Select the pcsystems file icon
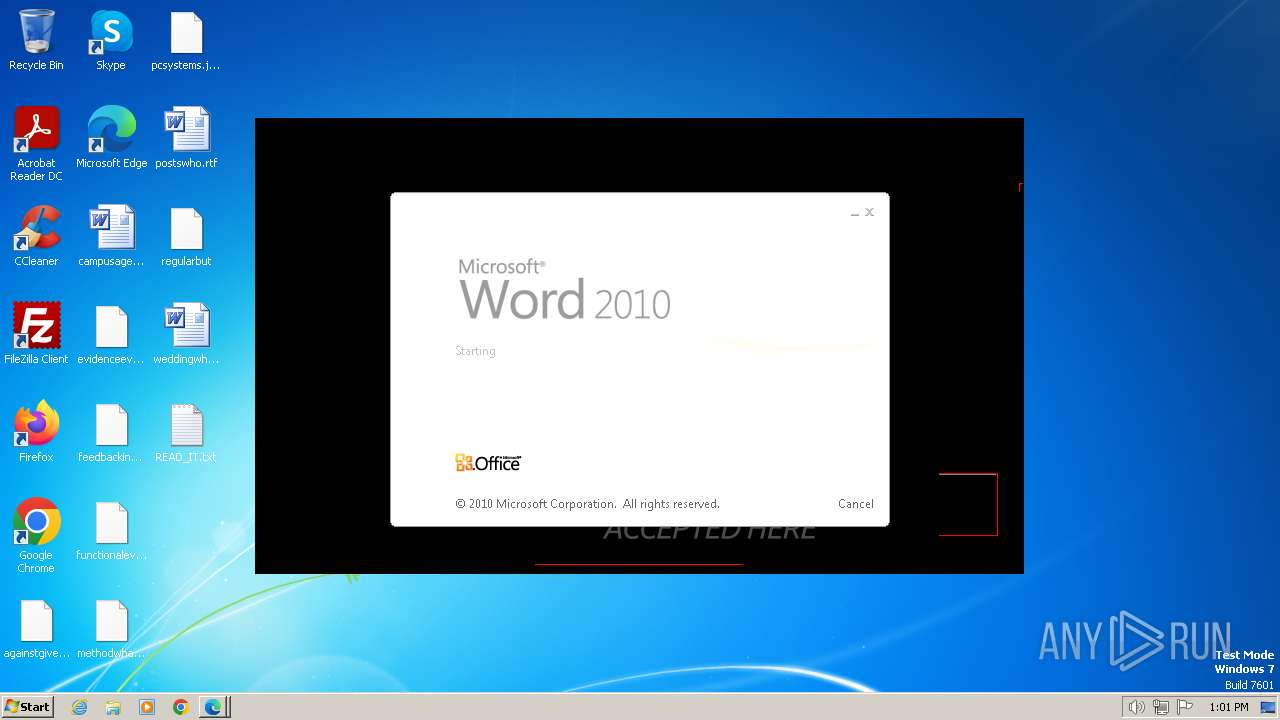 pos(186,41)
